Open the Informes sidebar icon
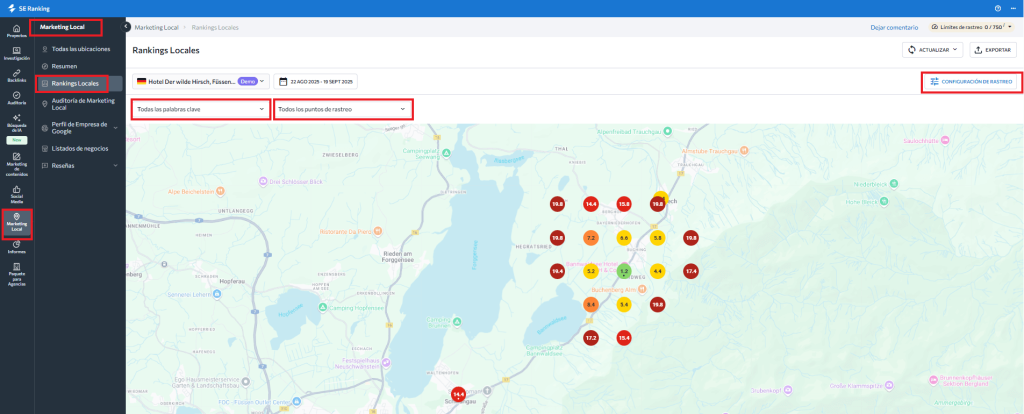Screen dimensions: 1024x414 tap(16, 246)
